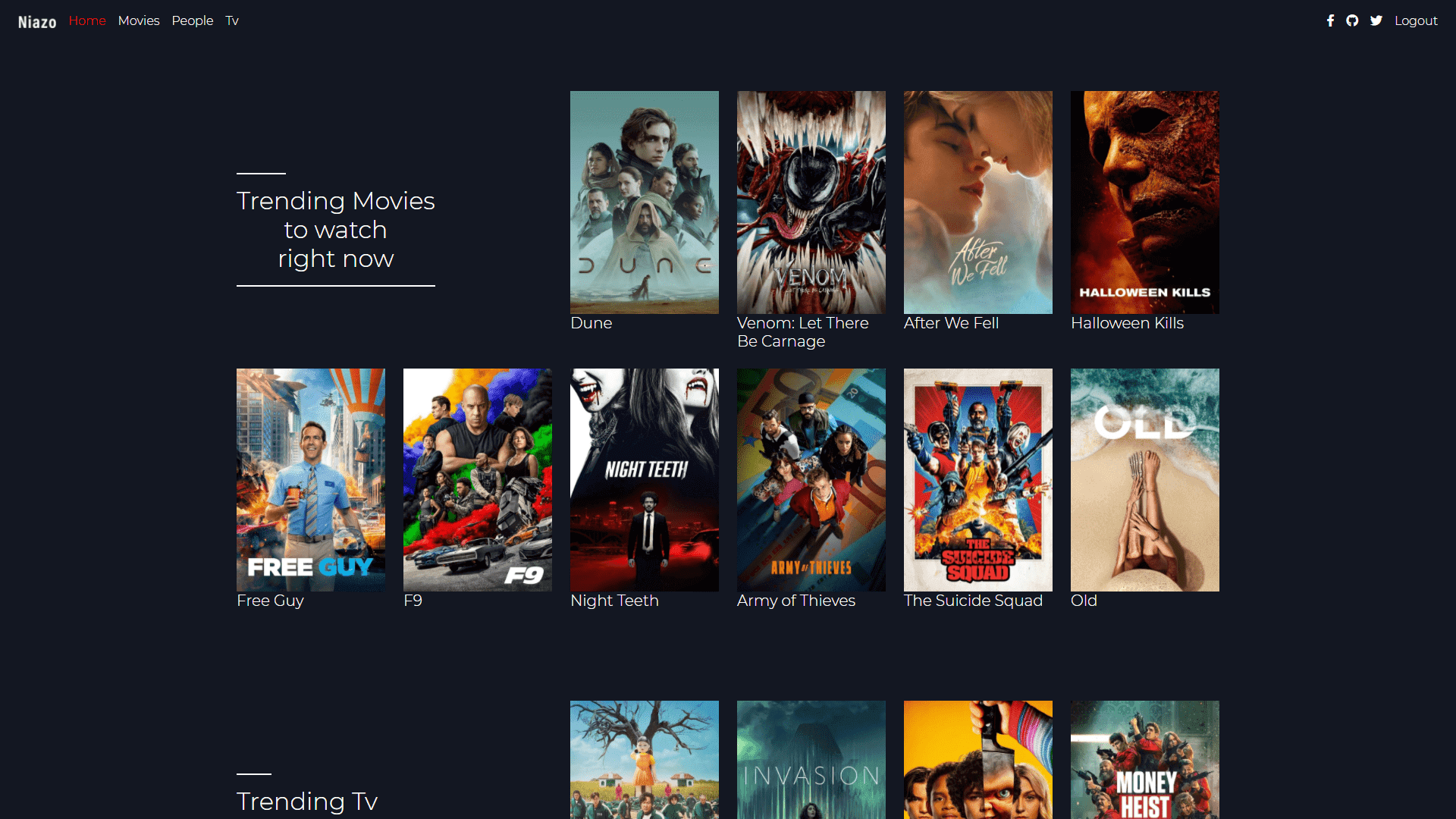Log out using the Logout link
Image resolution: width=1456 pixels, height=819 pixels.
(x=1415, y=20)
